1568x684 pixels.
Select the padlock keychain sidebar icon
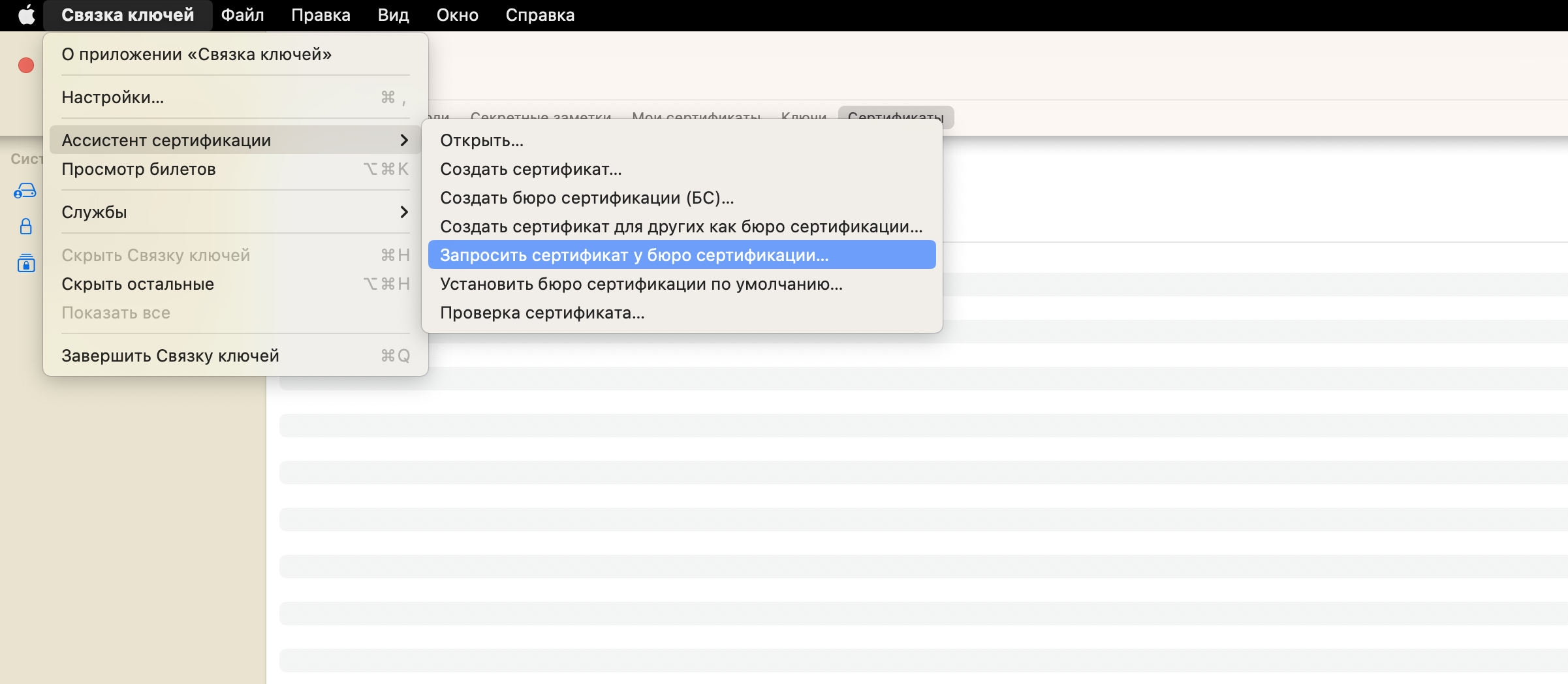25,226
